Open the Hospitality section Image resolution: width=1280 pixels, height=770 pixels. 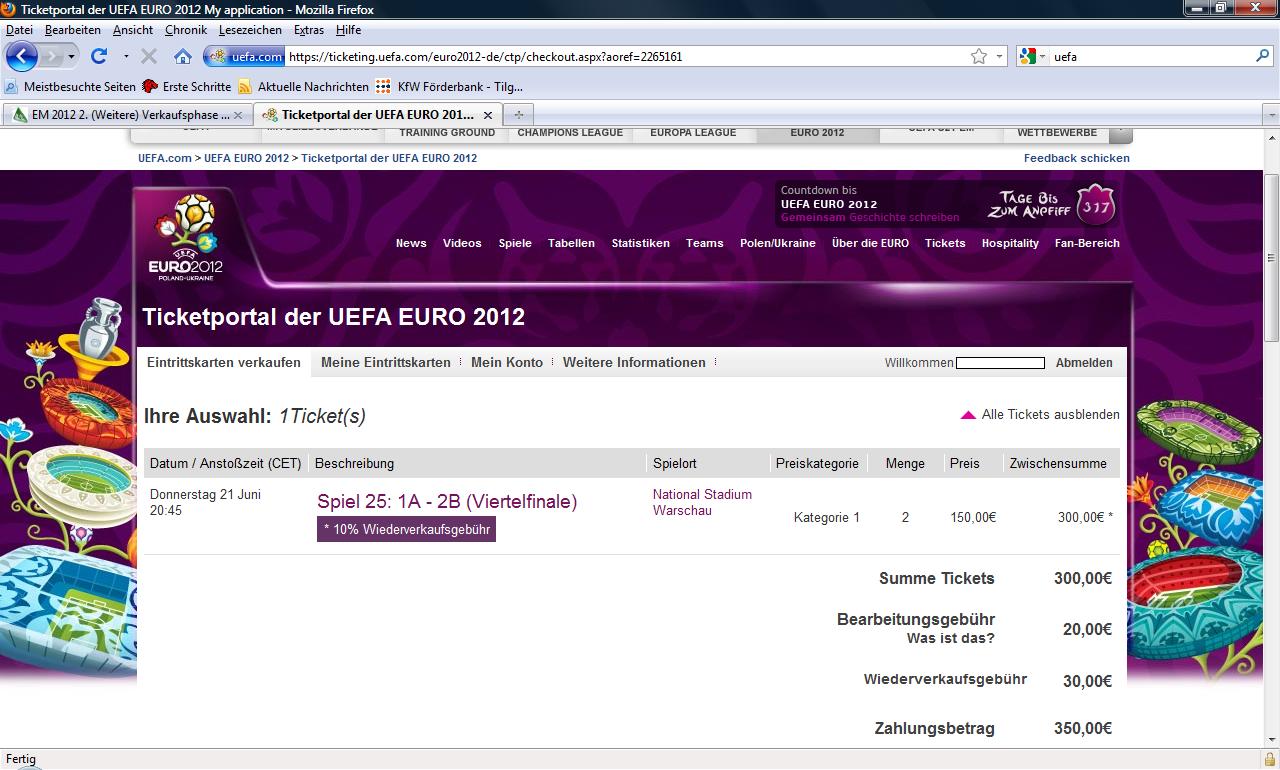pos(1010,243)
